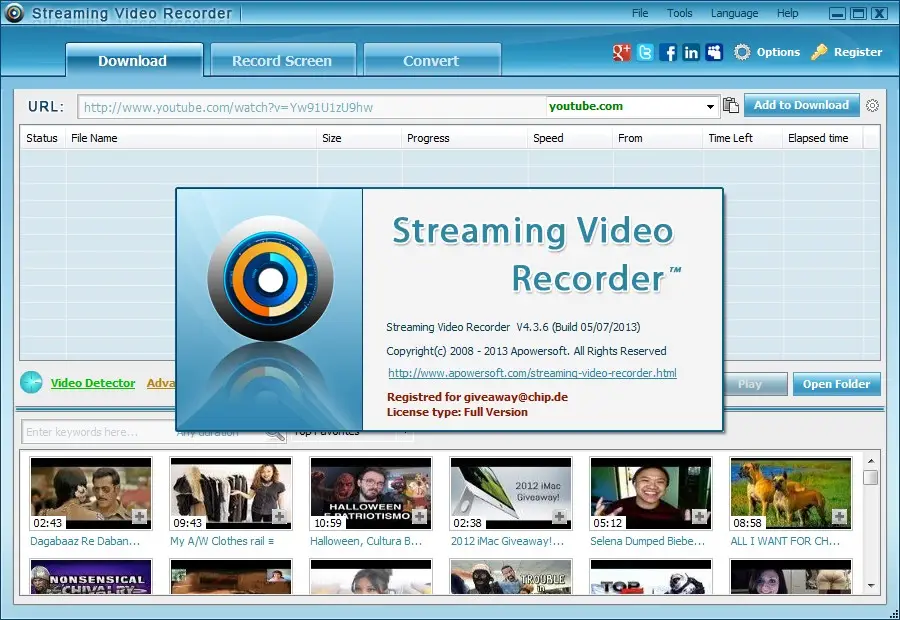Sort by the Elapsed time column header

pyautogui.click(x=823, y=138)
